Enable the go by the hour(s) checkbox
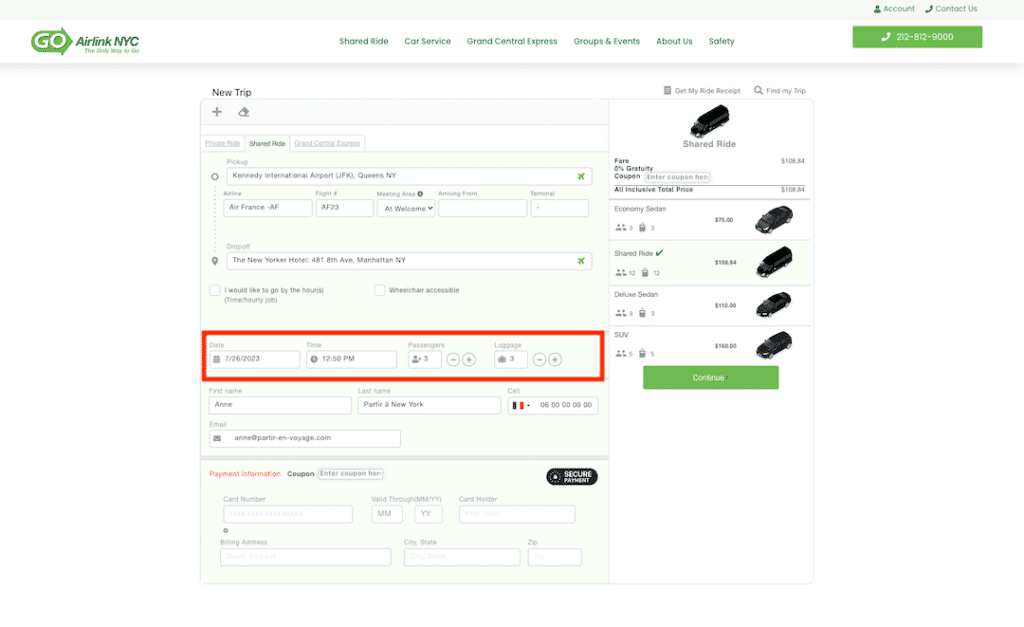 (215, 291)
